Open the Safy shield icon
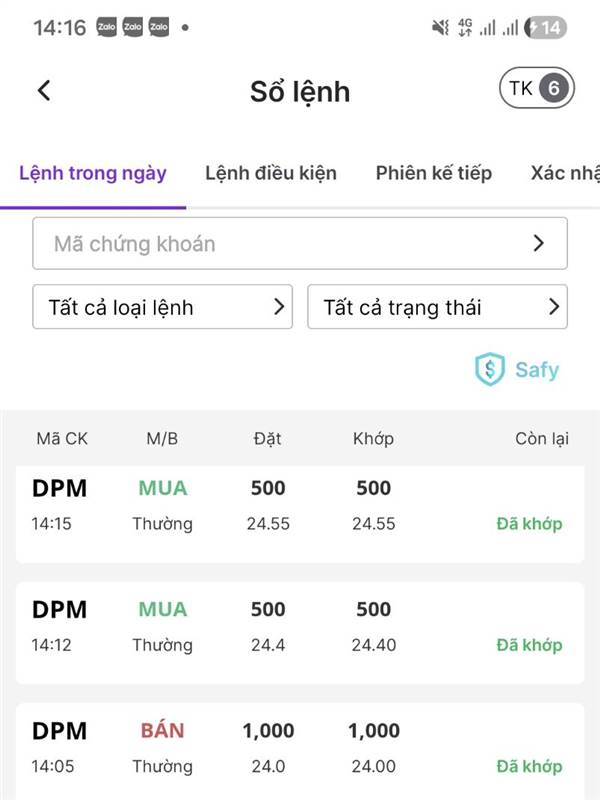600x800 pixels. [x=490, y=369]
